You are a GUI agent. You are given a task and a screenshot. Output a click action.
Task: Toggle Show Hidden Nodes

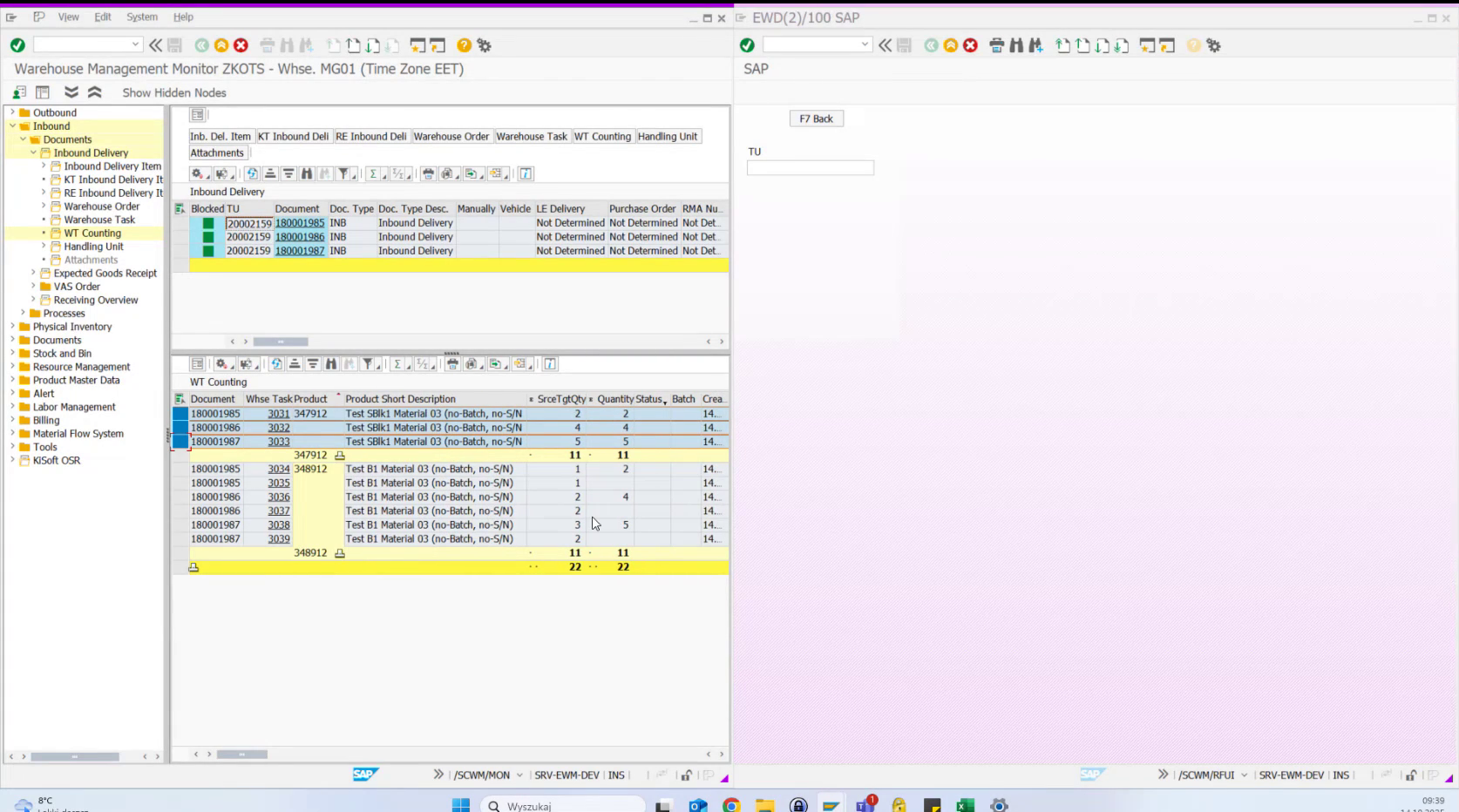173,92
